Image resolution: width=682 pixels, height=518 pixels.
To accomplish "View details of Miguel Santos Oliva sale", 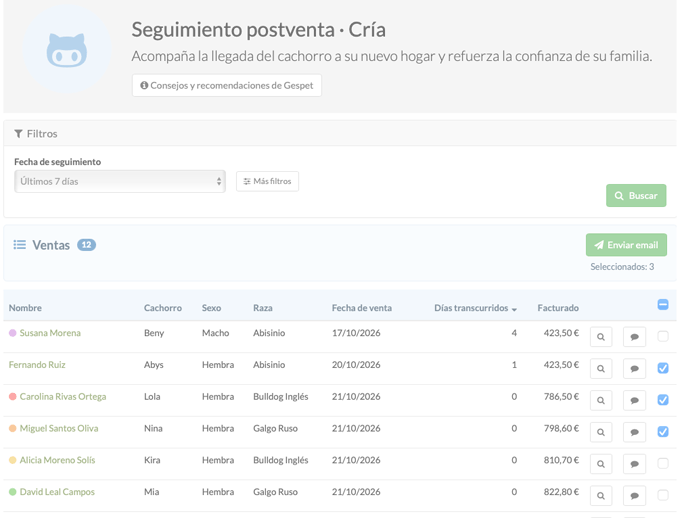I will click(601, 432).
